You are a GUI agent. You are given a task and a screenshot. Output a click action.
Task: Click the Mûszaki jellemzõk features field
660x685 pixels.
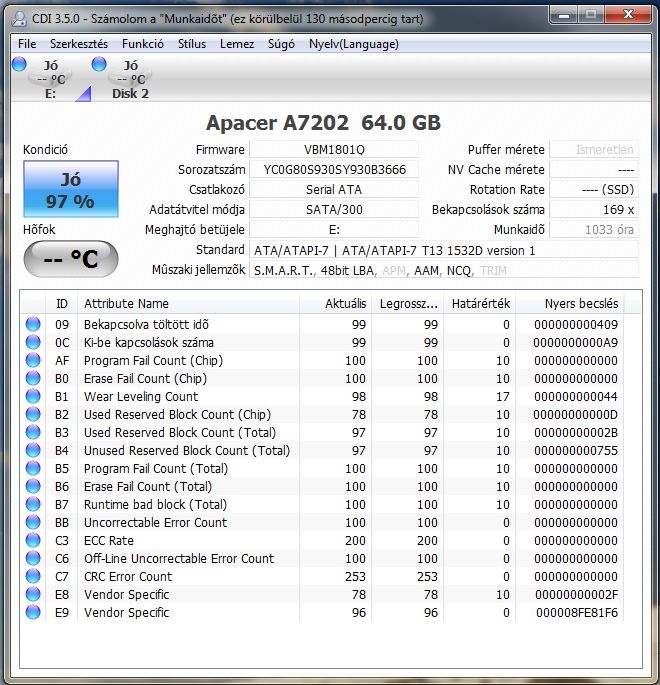(444, 270)
